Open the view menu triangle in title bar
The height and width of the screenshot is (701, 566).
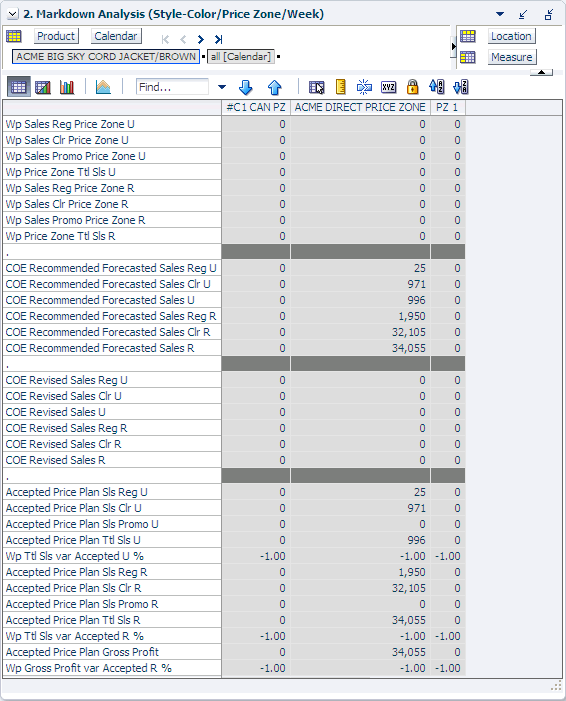[x=500, y=14]
